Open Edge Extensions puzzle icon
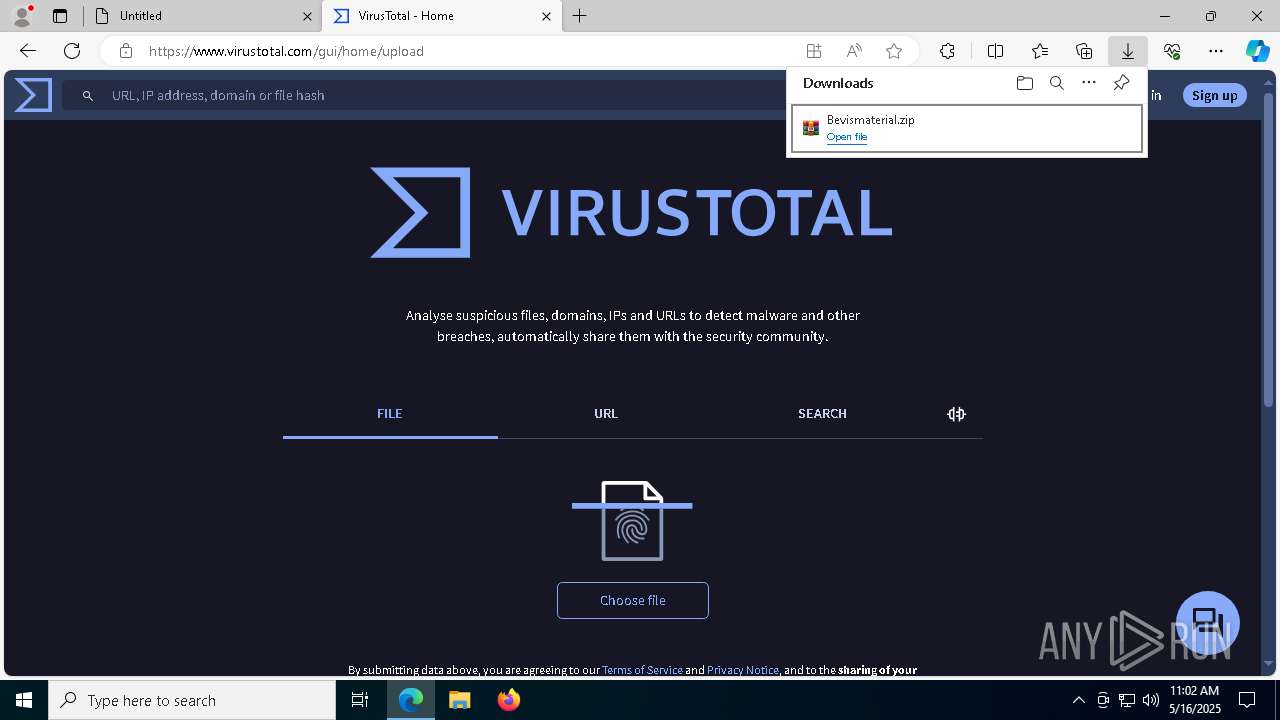 pyautogui.click(x=947, y=51)
